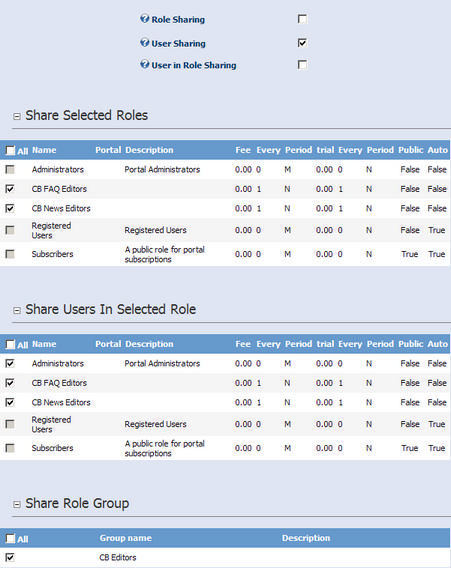Check Subscribers in Share Selected Roles
This screenshot has width=451, height=568.
[10, 254]
